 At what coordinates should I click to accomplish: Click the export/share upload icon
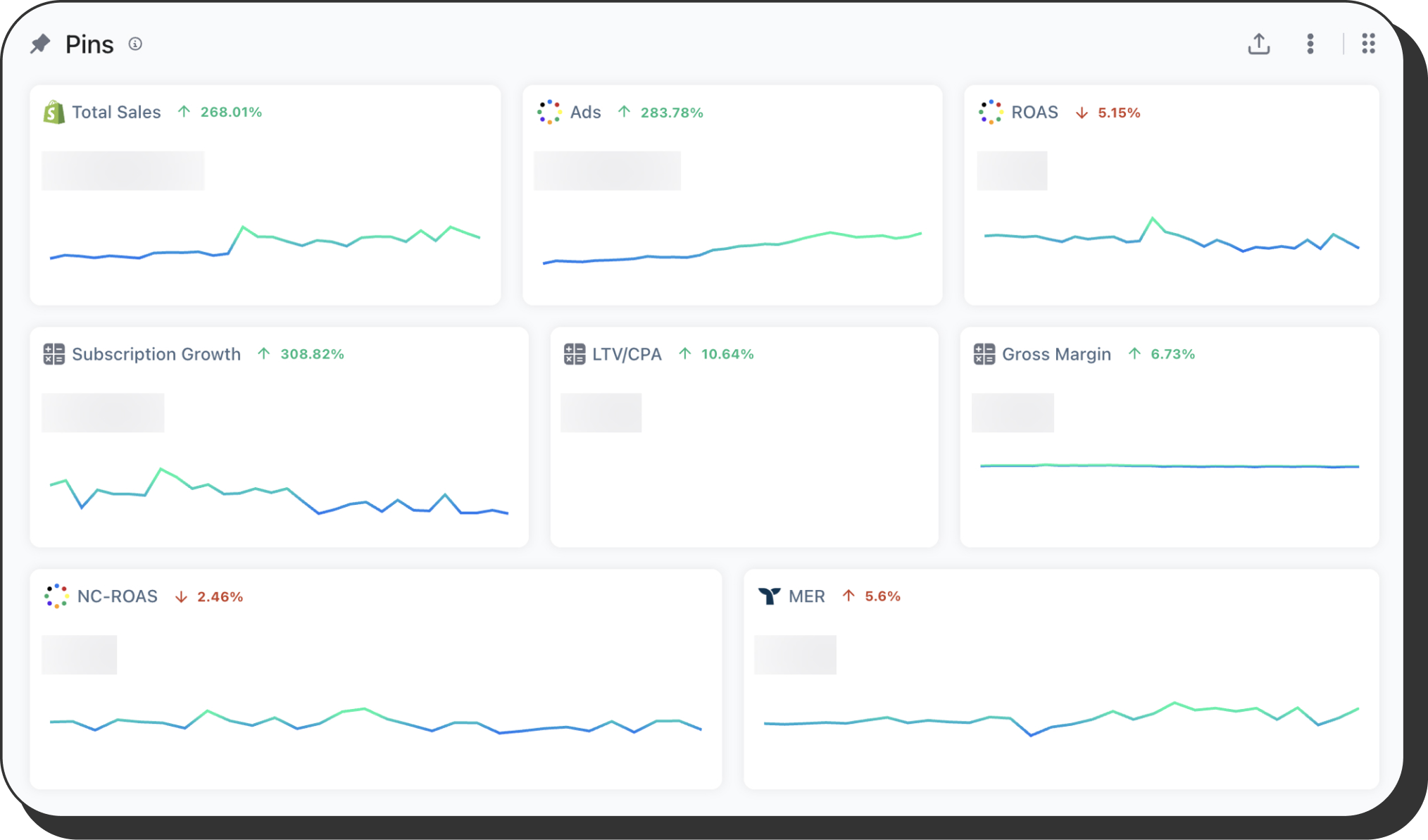tap(1258, 44)
